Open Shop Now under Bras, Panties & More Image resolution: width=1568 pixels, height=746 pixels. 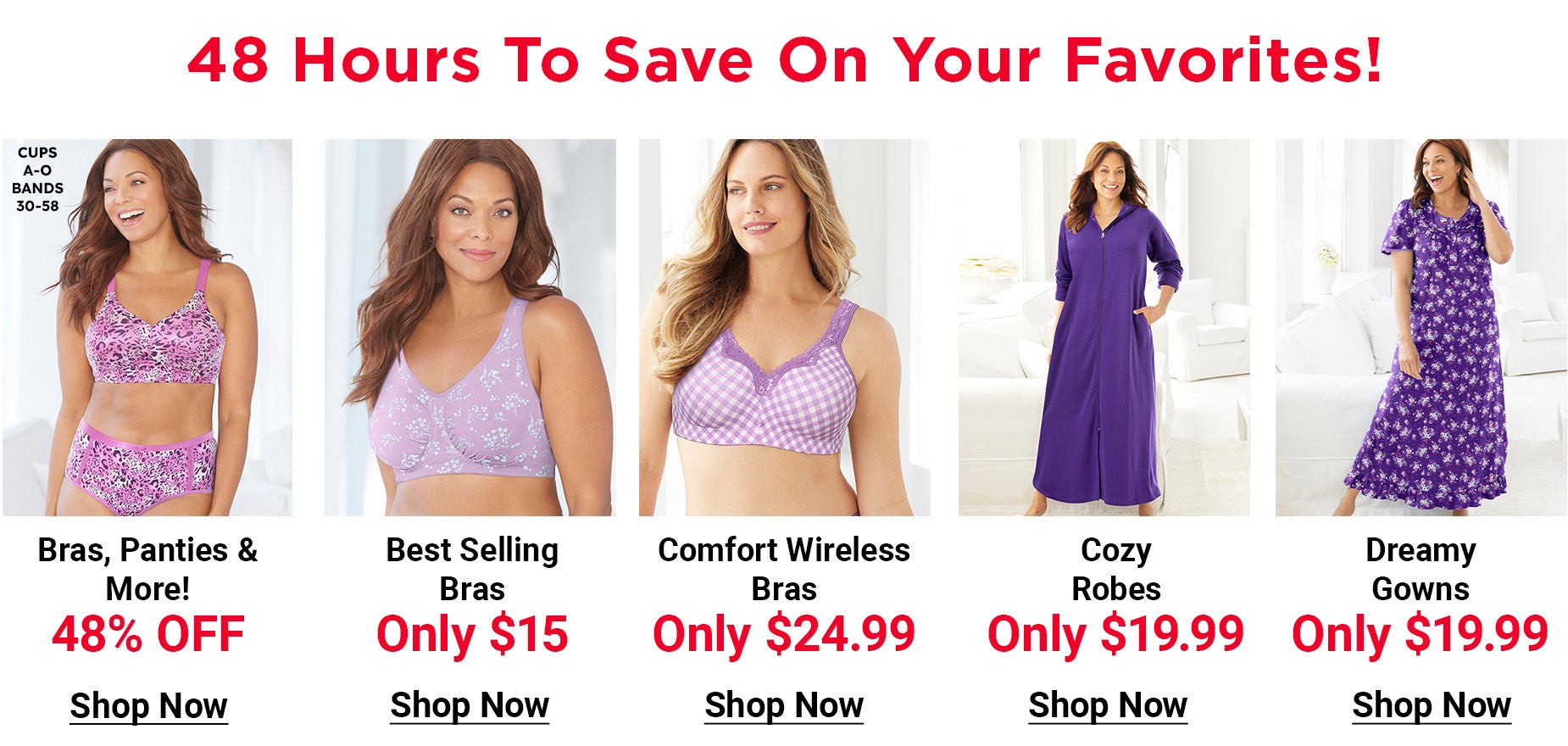(x=148, y=706)
